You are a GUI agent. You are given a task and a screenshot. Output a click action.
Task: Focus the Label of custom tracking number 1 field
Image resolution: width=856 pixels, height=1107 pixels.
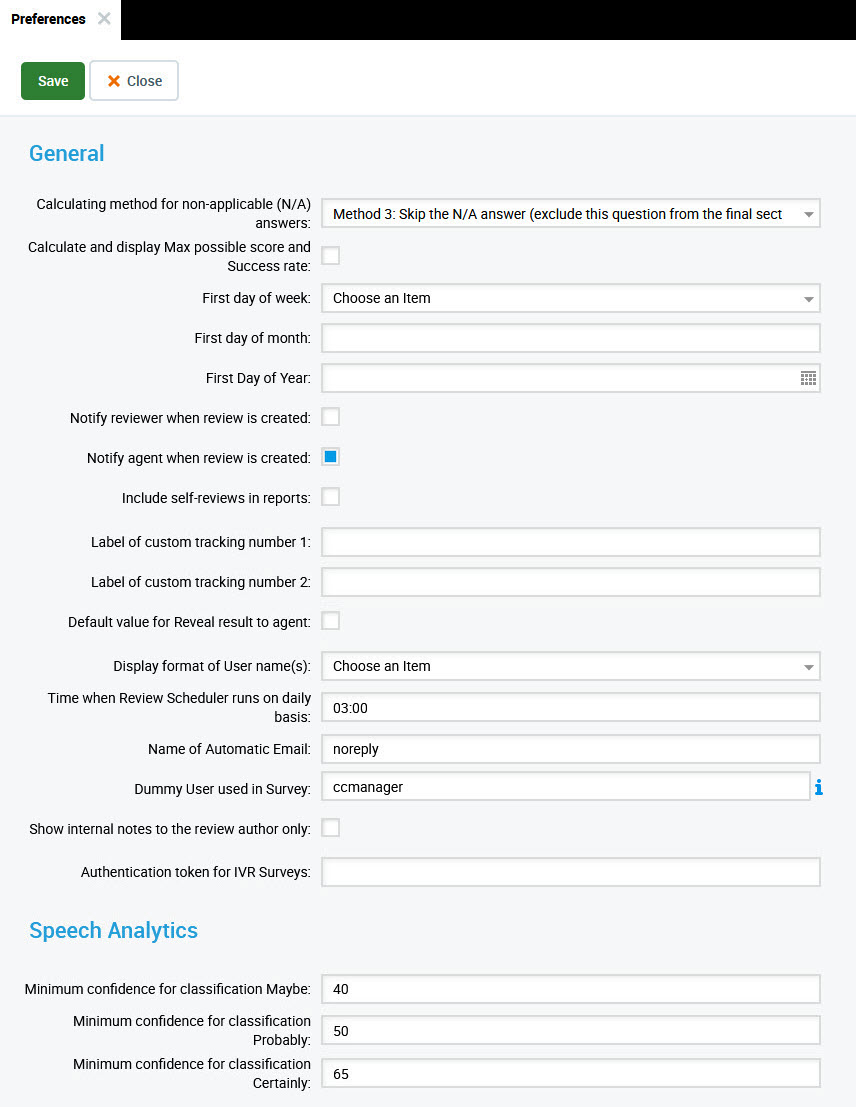click(x=570, y=542)
